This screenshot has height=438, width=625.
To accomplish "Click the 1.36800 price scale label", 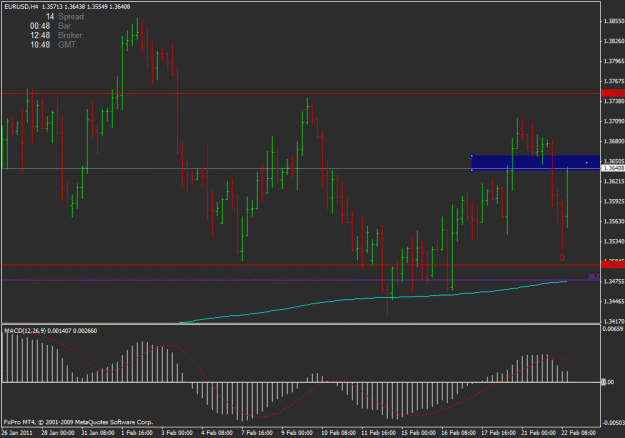I will click(x=614, y=141).
